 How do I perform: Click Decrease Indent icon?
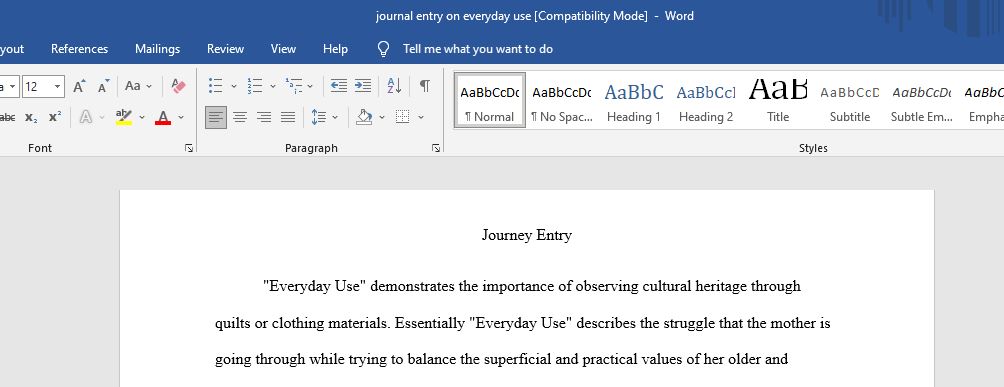(x=339, y=86)
